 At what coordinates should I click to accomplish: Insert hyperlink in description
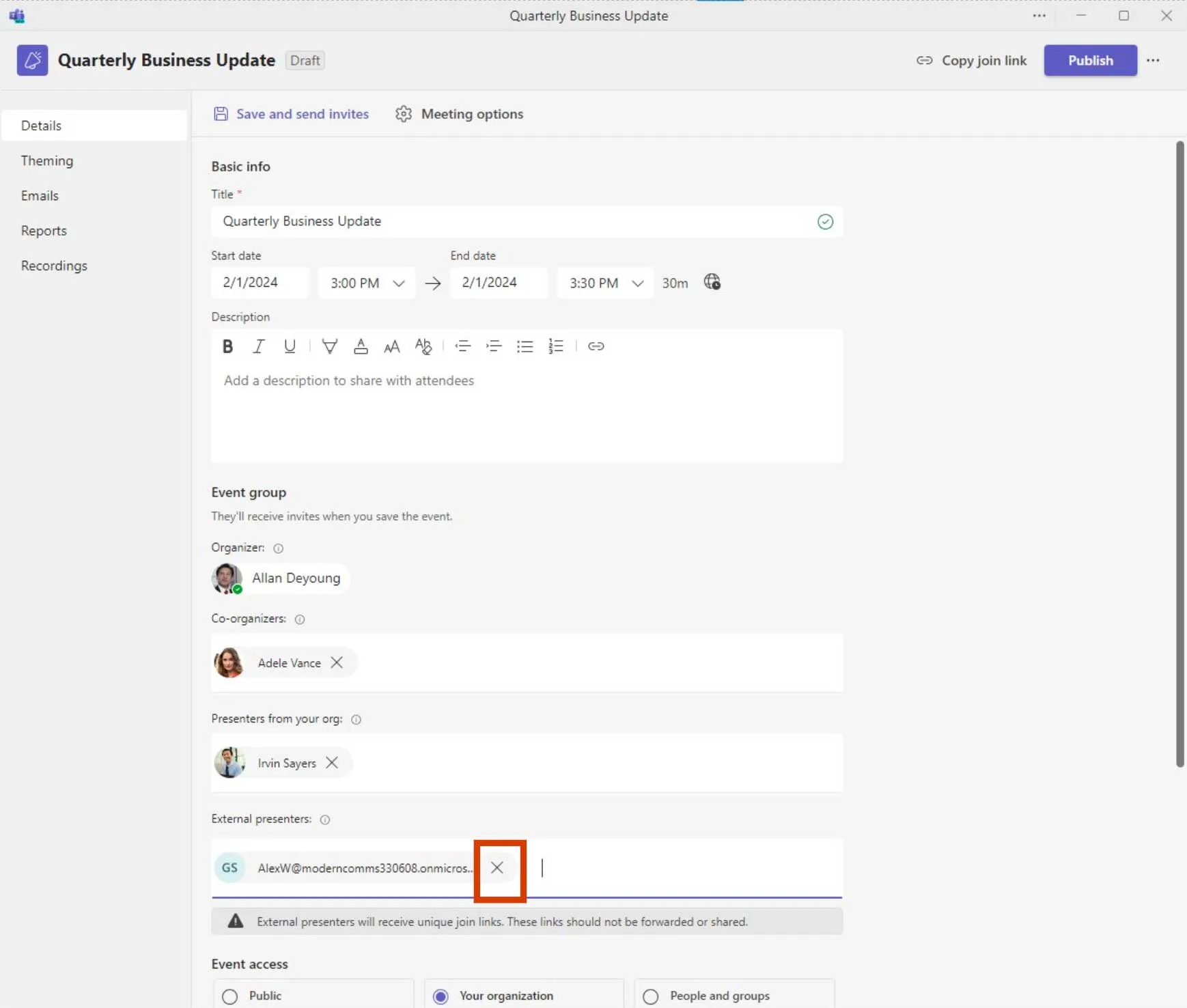pos(596,346)
